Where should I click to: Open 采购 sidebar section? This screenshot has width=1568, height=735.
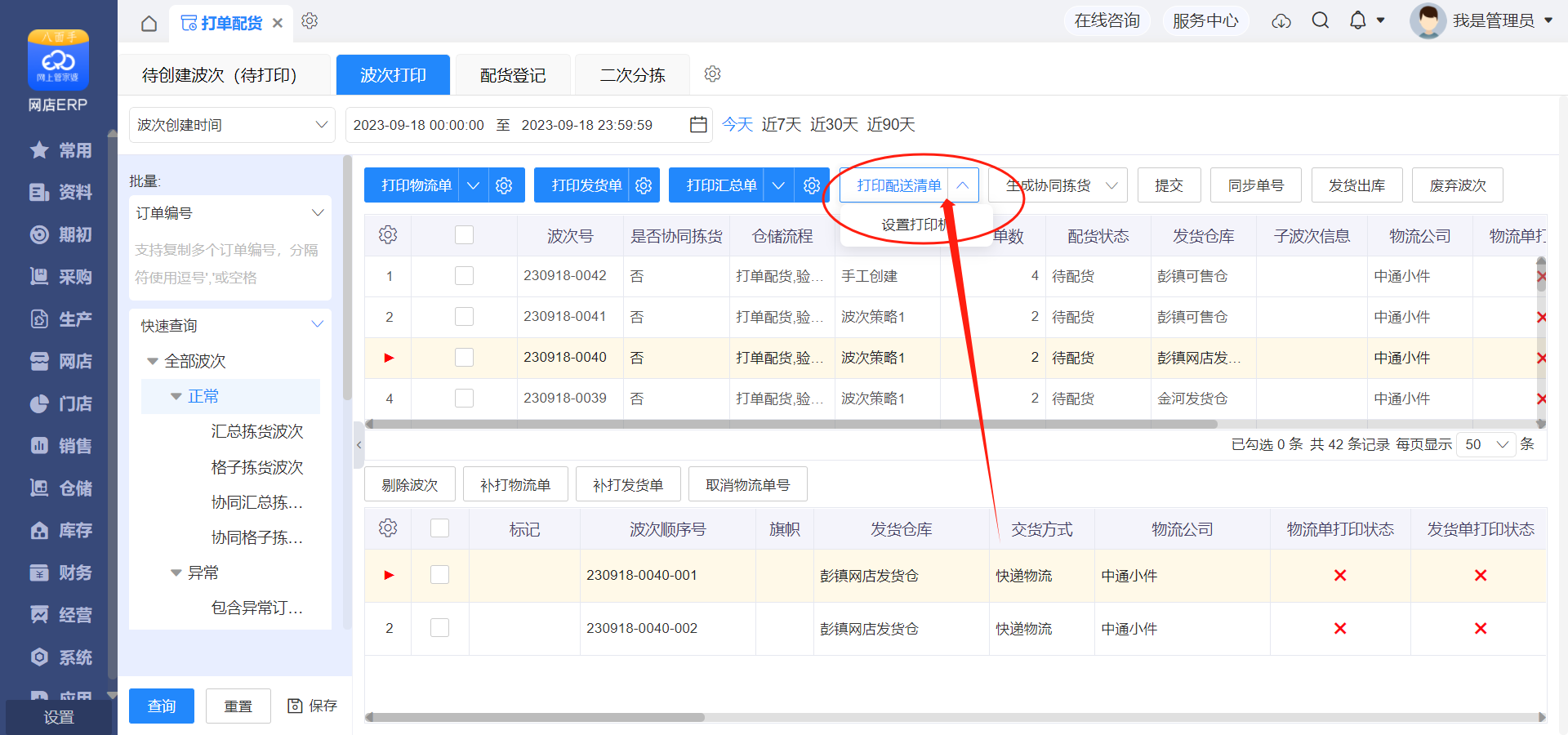click(x=60, y=277)
